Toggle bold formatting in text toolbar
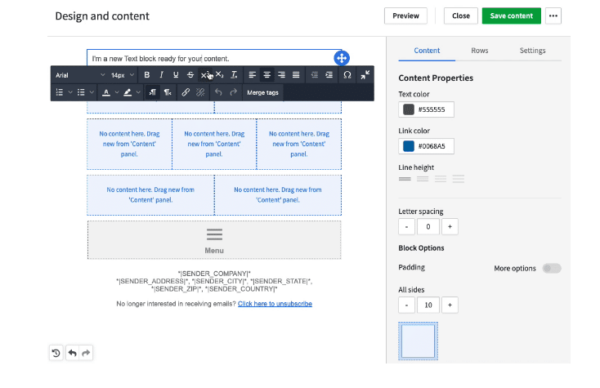Viewport: 600px width, 388px height. pos(147,75)
